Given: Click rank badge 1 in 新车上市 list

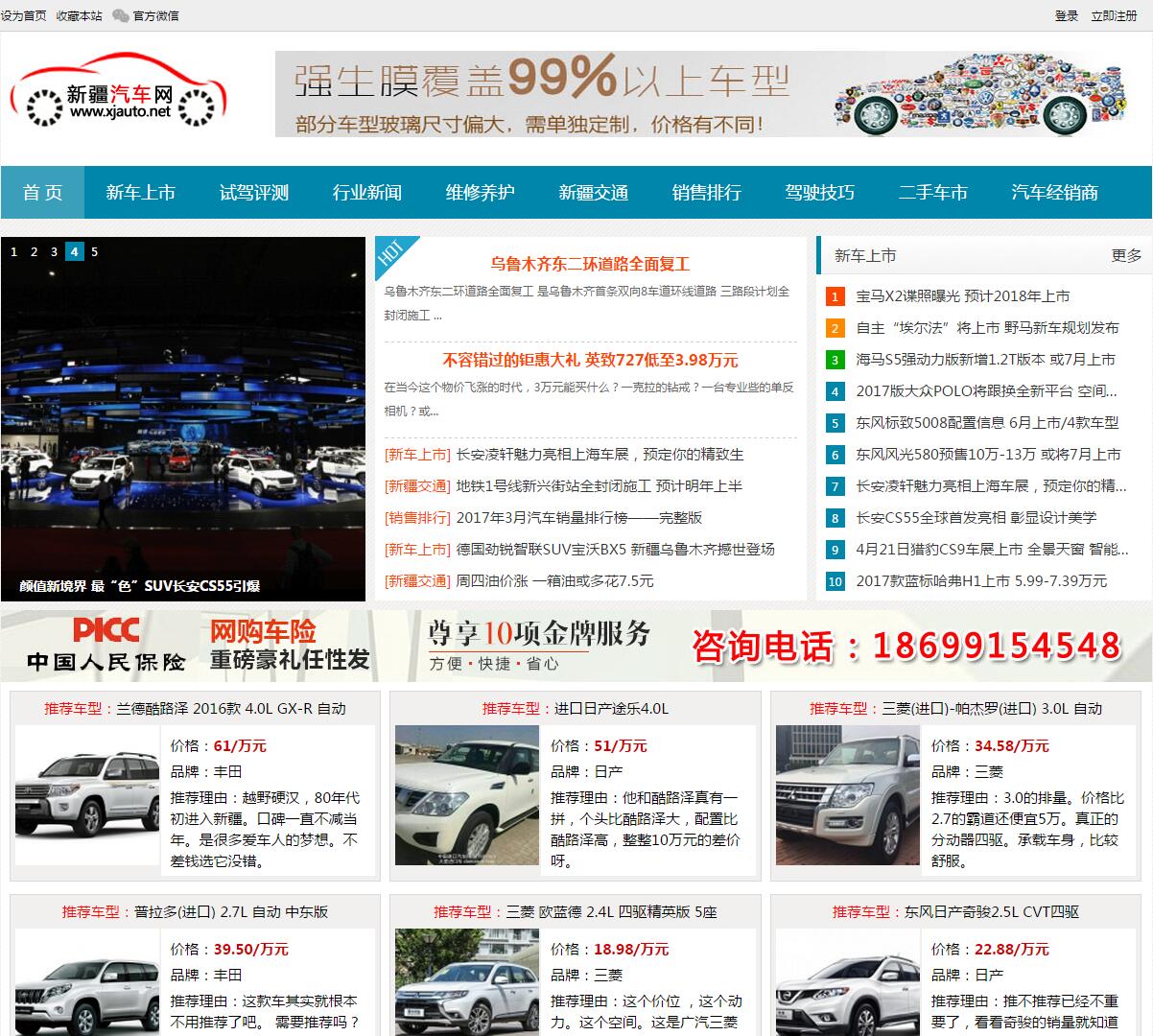Looking at the screenshot, I should [x=835, y=296].
